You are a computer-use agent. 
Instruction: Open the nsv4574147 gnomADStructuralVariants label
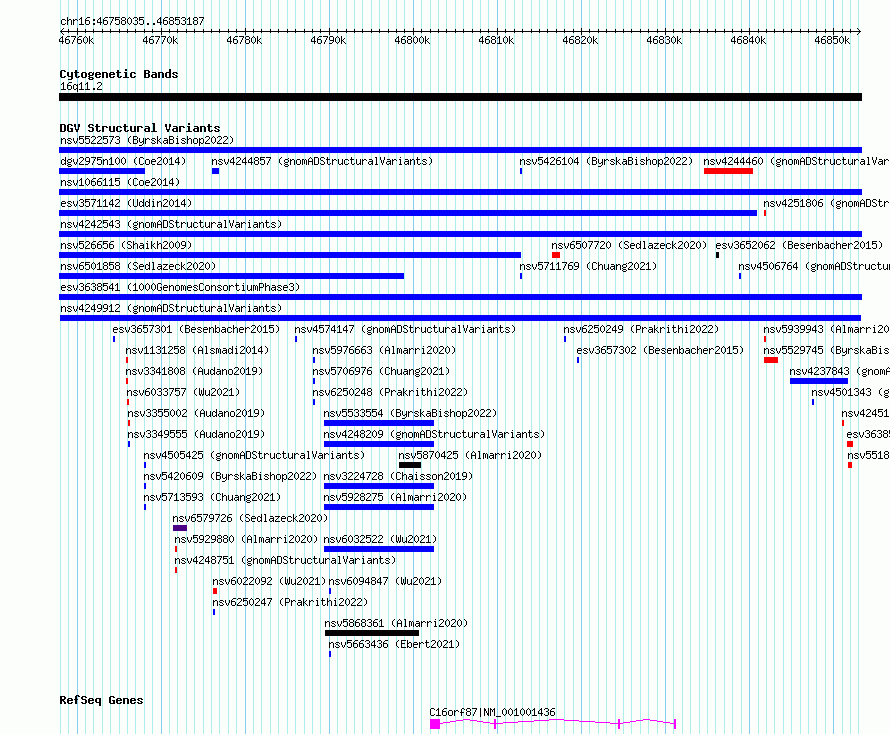[x=405, y=329]
